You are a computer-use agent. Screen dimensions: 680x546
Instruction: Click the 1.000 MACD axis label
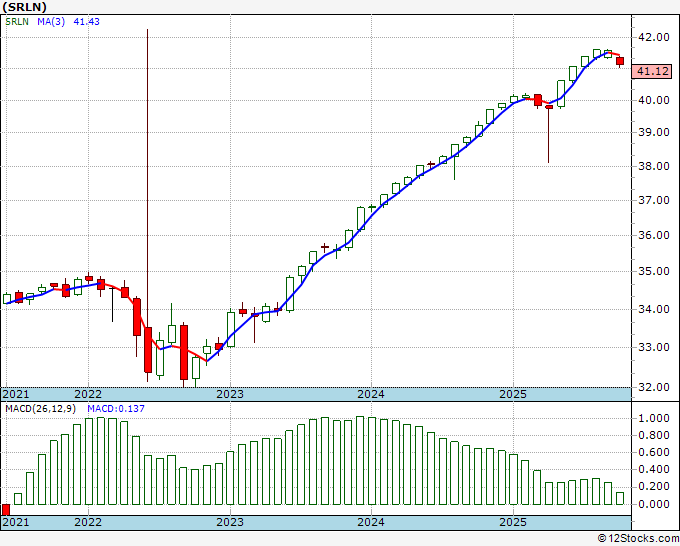[x=654, y=418]
